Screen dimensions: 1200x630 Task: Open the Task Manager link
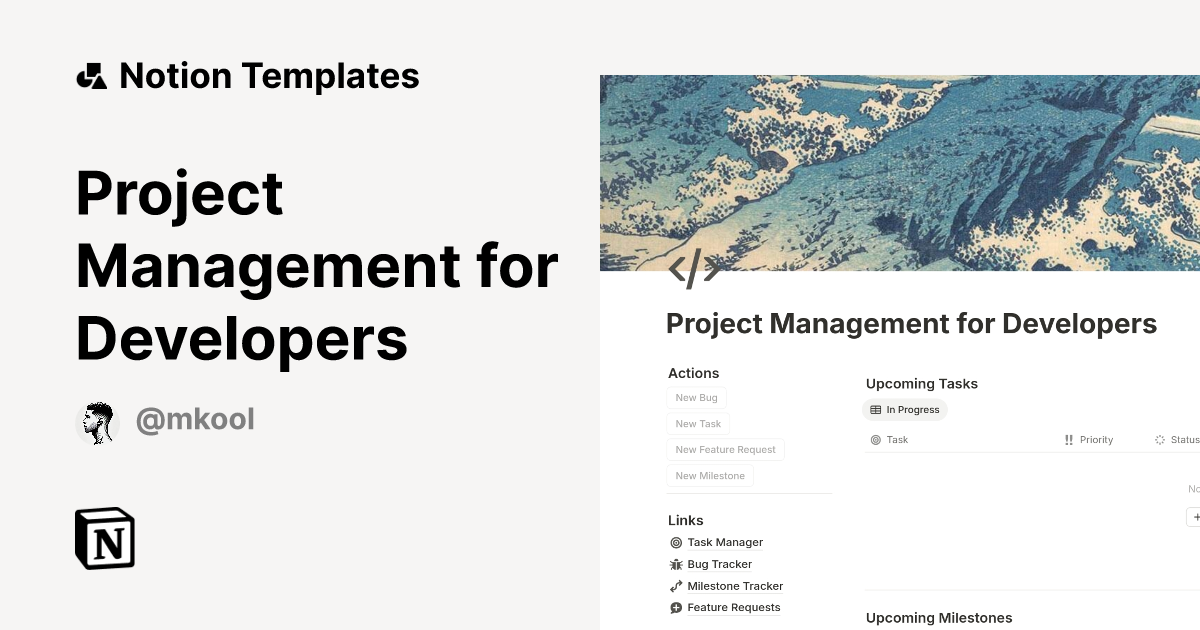(725, 543)
